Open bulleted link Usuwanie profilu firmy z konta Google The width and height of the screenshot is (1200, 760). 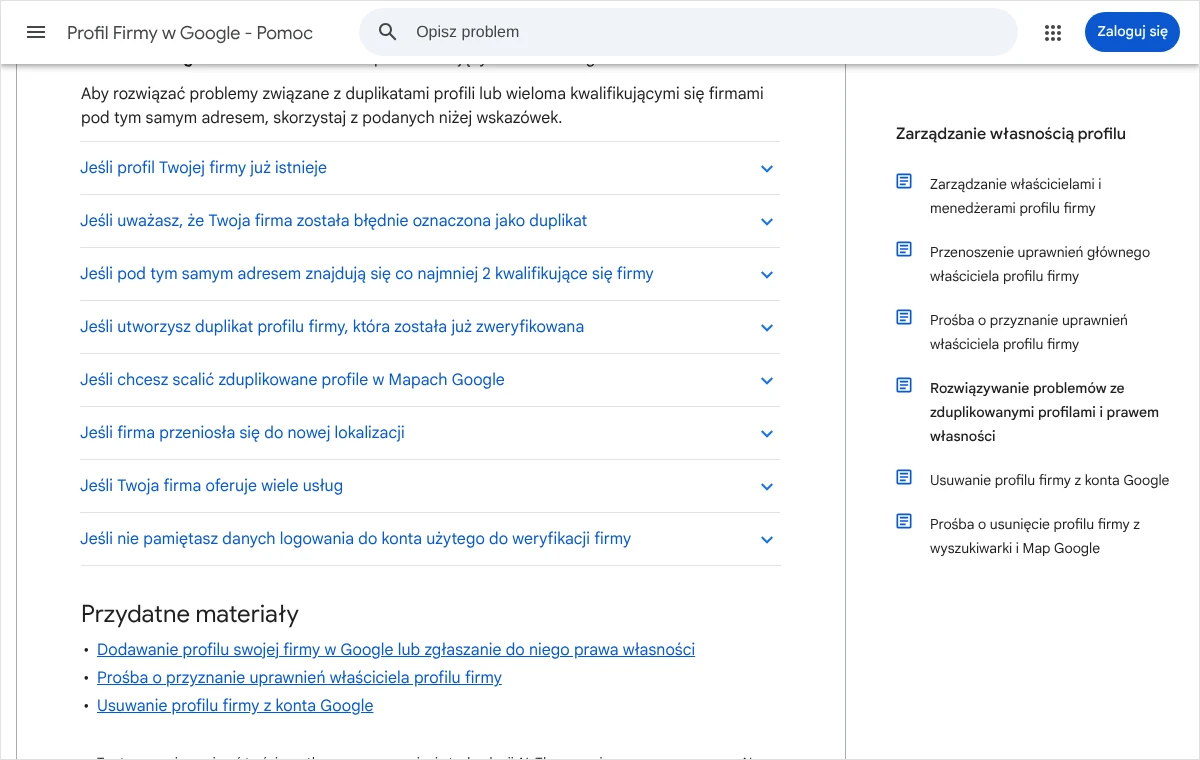tap(235, 706)
